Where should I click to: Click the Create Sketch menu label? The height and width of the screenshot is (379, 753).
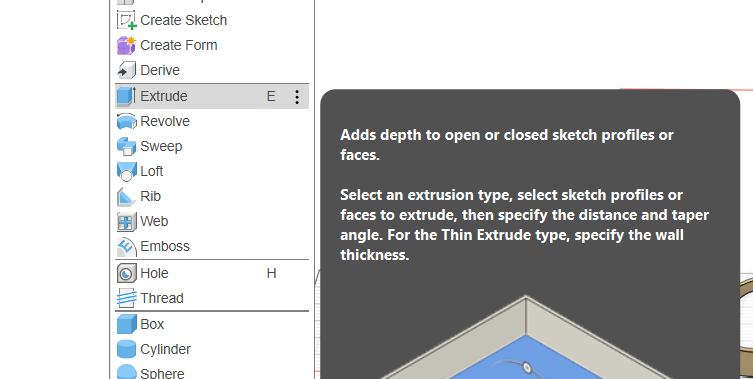click(x=183, y=20)
